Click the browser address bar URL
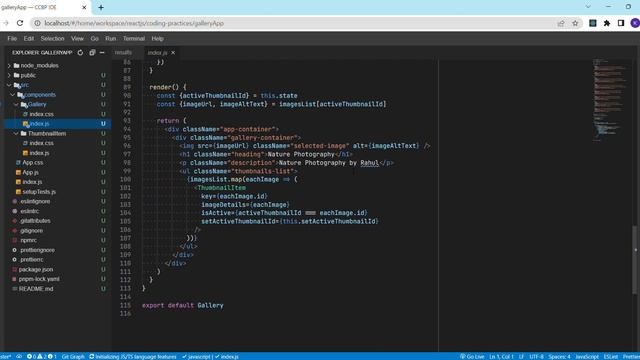 point(134,23)
